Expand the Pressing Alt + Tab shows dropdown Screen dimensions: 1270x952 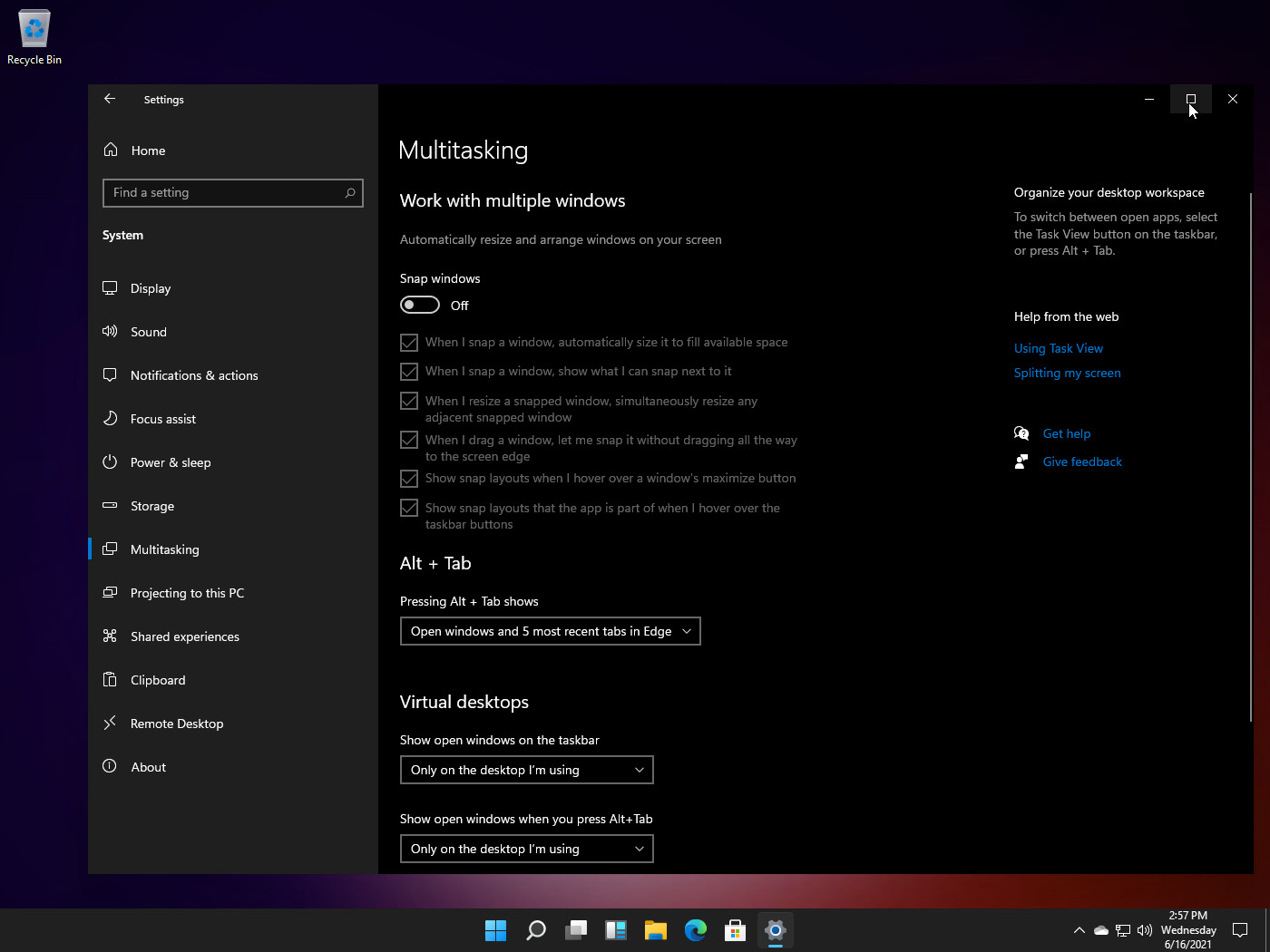click(x=550, y=632)
